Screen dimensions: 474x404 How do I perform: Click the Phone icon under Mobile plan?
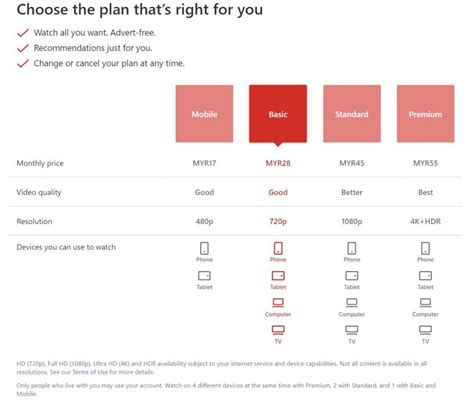point(204,248)
